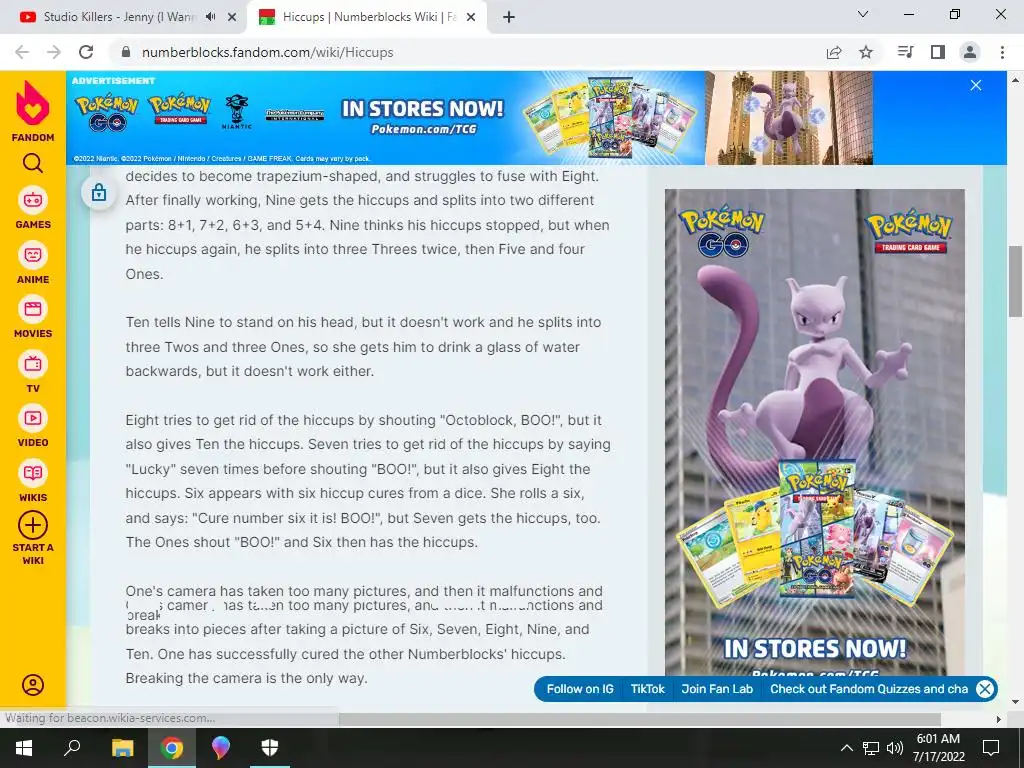Open Check out Fandom Quizzes link

coord(869,689)
